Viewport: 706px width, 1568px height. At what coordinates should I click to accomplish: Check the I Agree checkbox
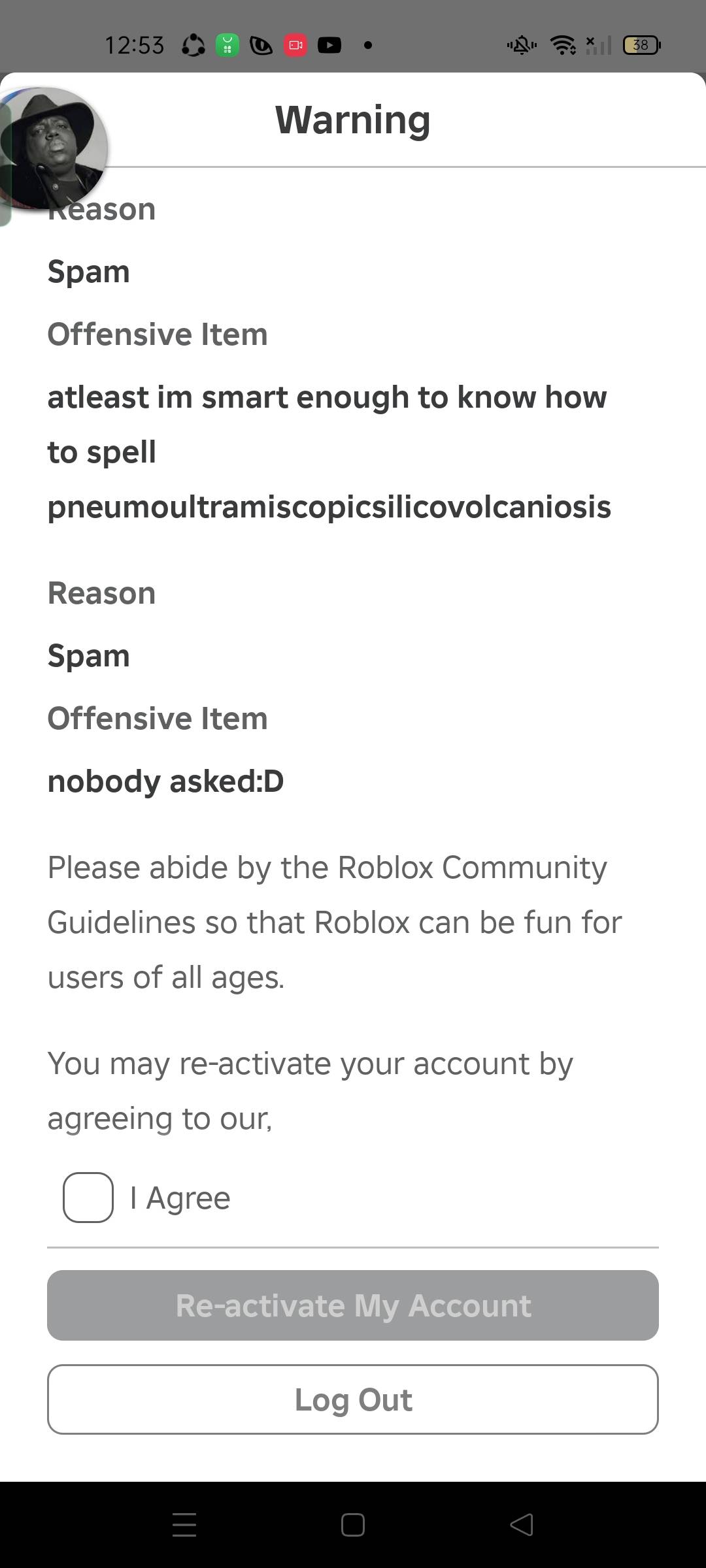pyautogui.click(x=88, y=1198)
